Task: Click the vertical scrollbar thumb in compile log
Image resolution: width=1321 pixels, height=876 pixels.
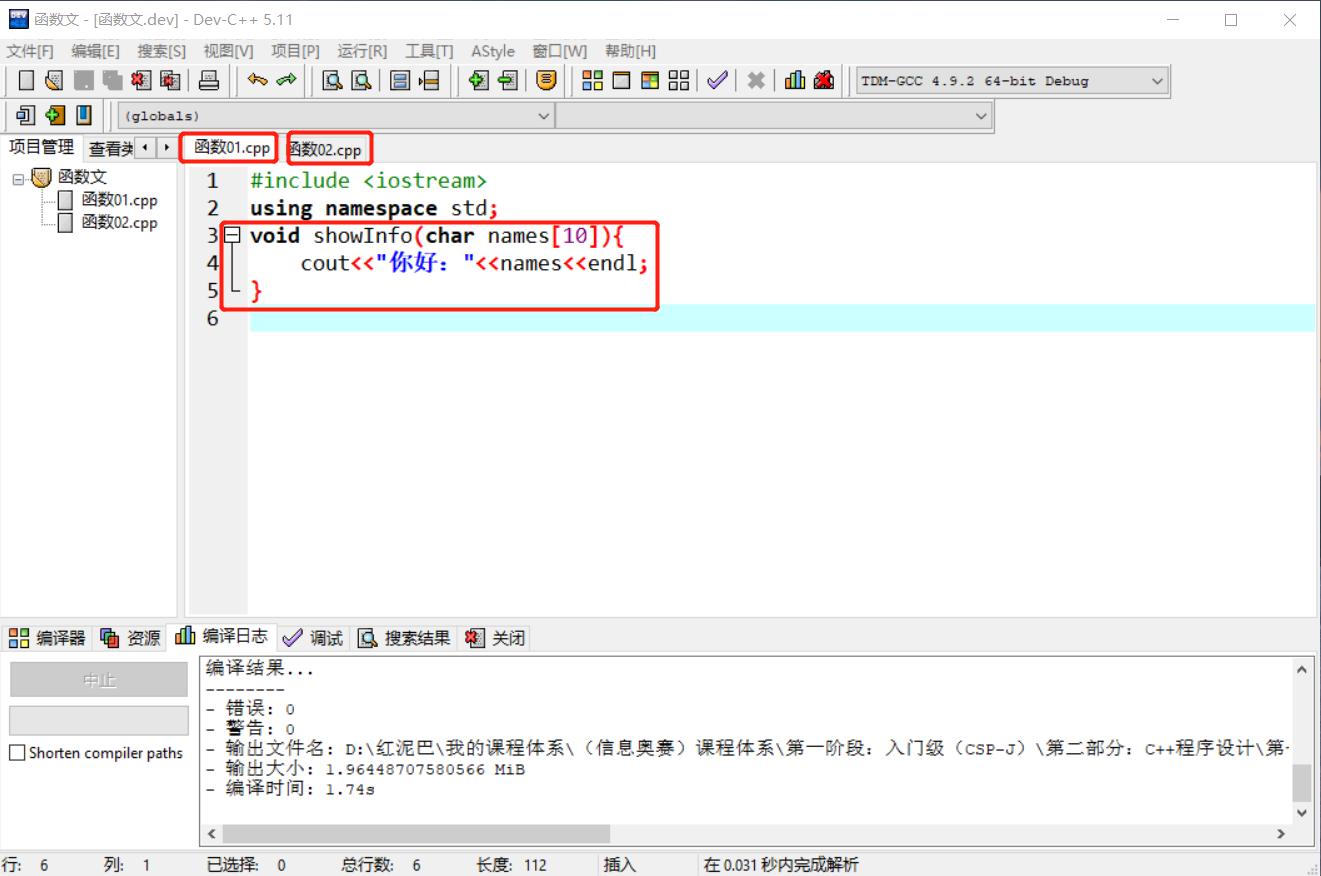Action: tap(1302, 783)
